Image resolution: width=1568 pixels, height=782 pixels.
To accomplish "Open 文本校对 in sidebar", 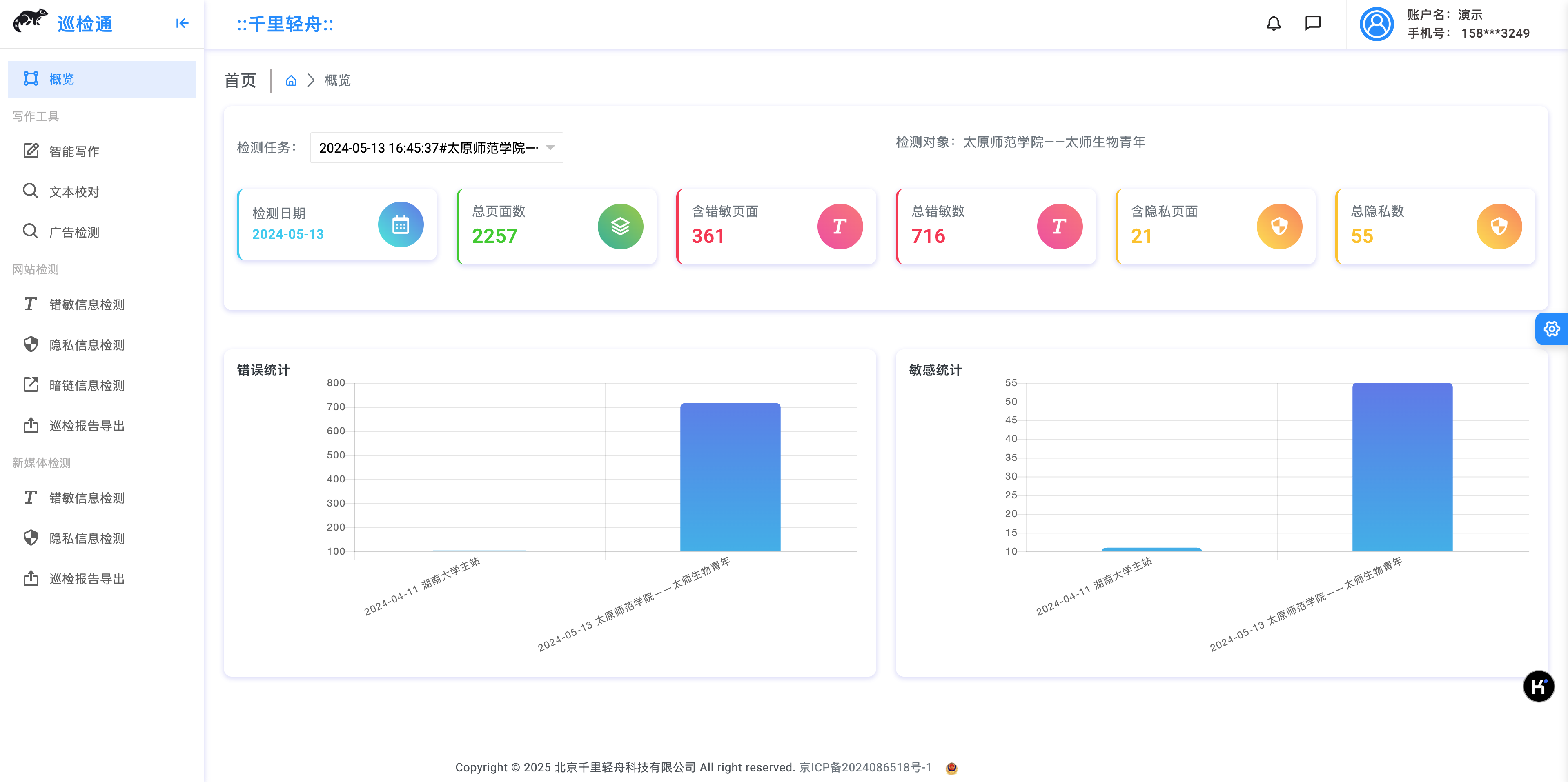I will [x=74, y=192].
